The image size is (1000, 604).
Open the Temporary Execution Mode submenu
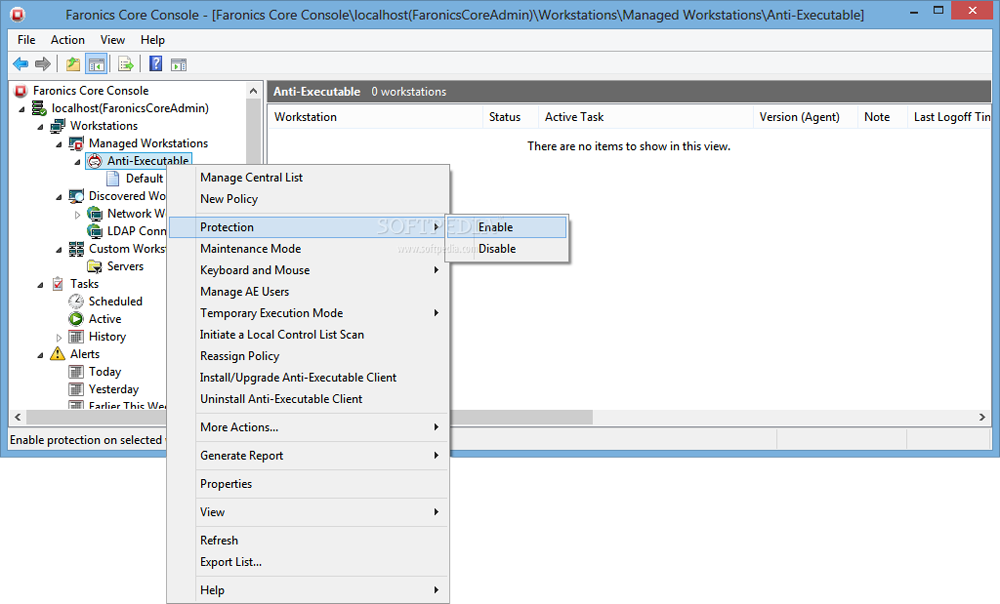[x=309, y=313]
